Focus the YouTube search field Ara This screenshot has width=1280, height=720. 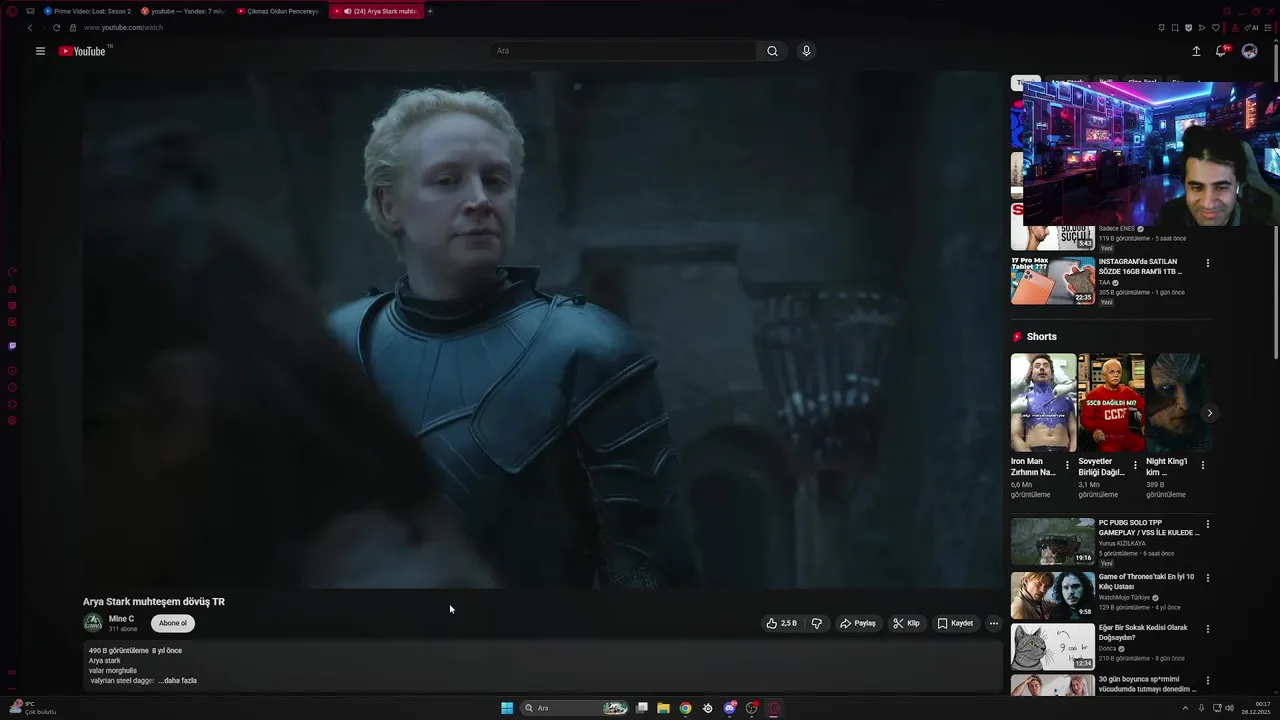(x=624, y=51)
